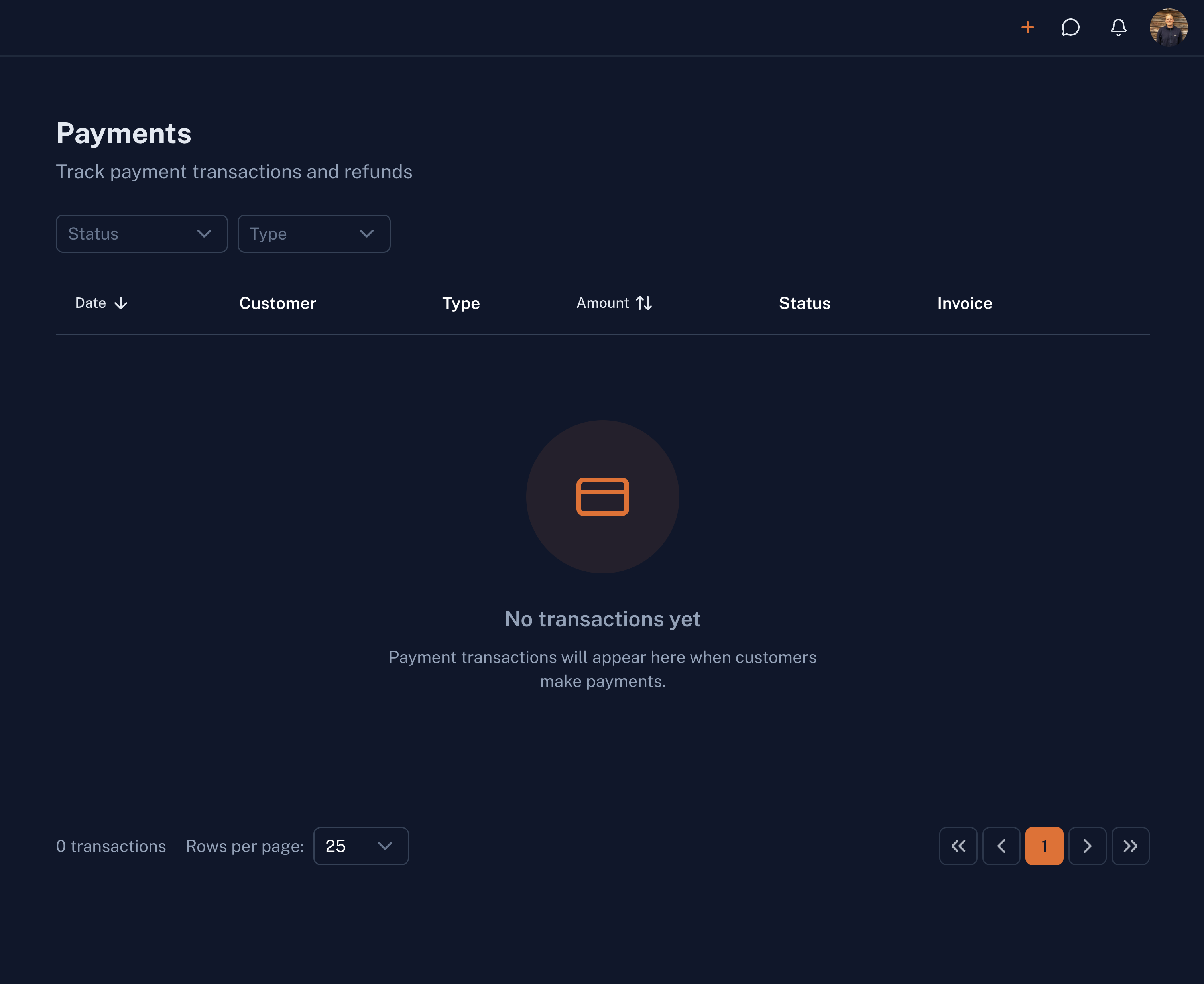Viewport: 1204px width, 984px height.
Task: Open the create new item plus icon
Action: (x=1028, y=27)
